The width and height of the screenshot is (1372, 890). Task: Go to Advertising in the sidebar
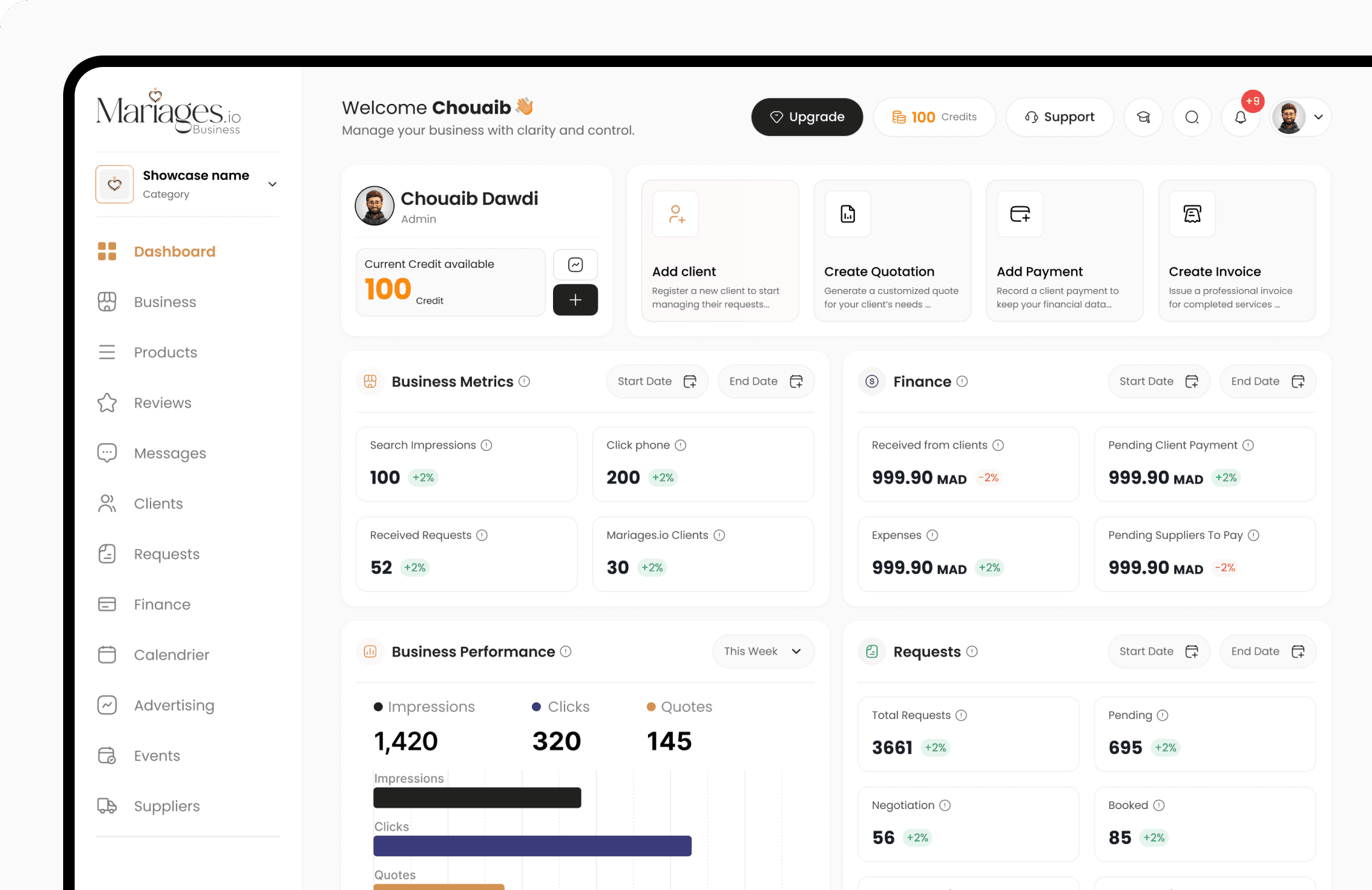click(173, 706)
